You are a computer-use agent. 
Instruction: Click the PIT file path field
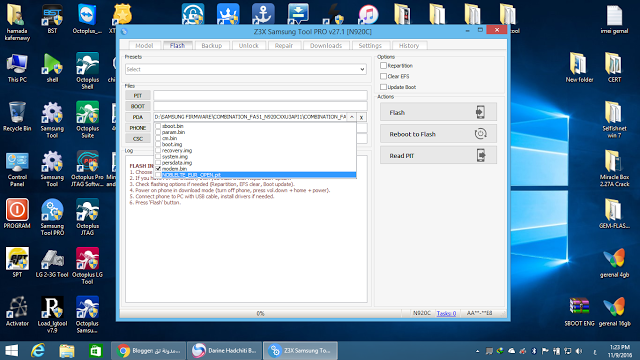point(260,96)
